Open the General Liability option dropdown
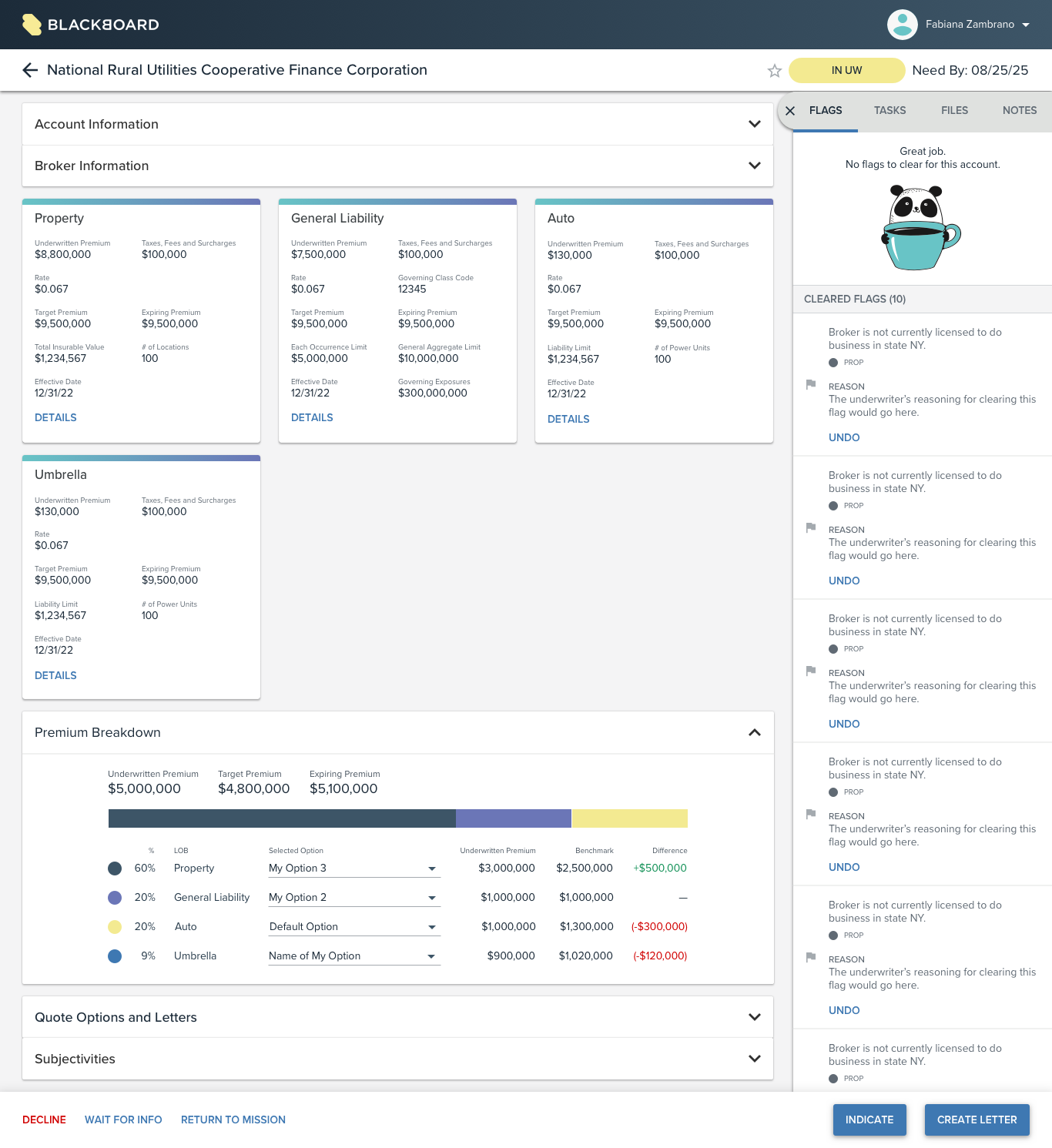 pos(354,898)
